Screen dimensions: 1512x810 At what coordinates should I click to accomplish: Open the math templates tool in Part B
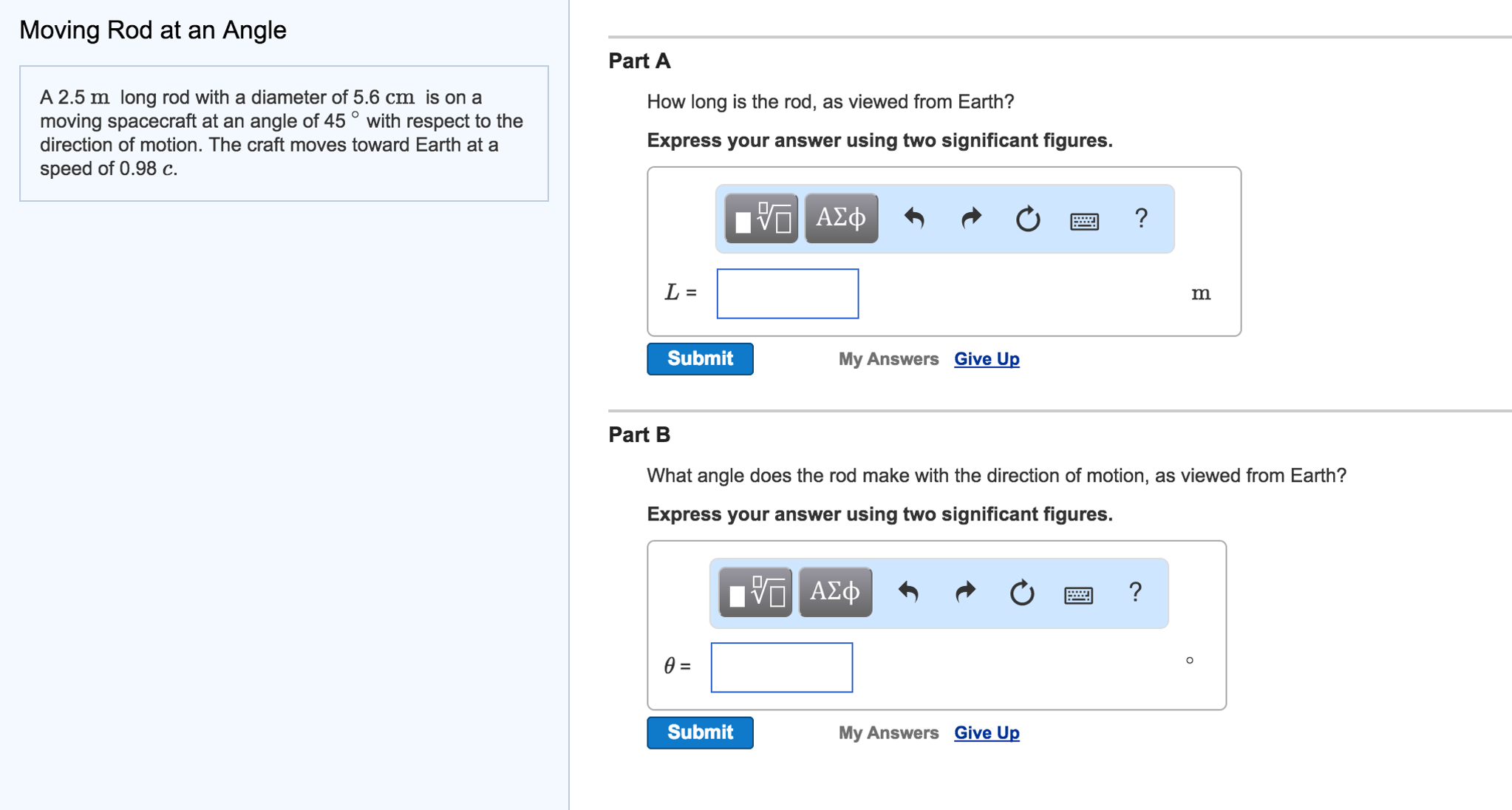click(x=755, y=593)
